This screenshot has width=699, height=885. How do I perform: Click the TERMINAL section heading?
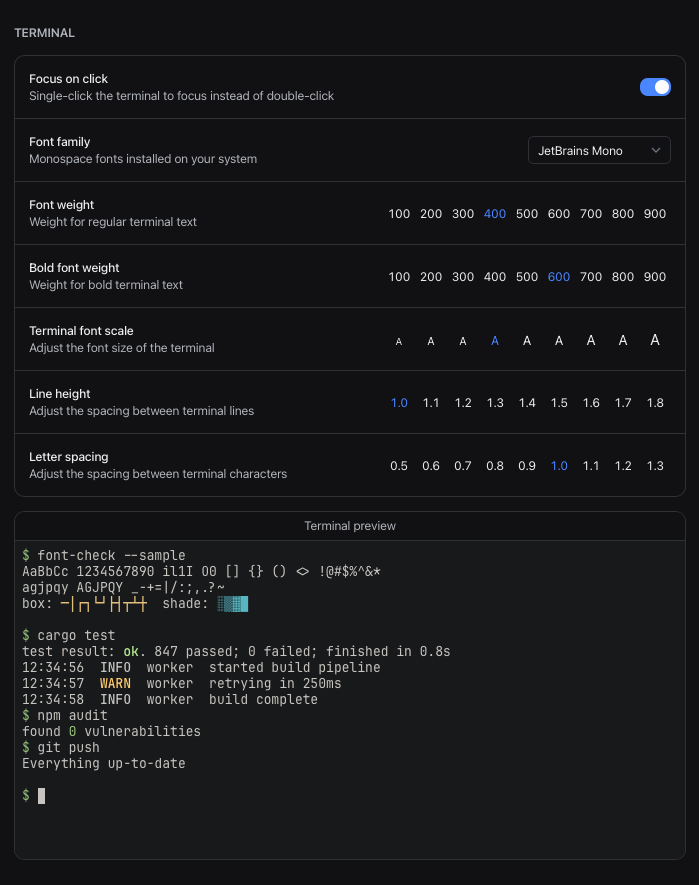(45, 33)
